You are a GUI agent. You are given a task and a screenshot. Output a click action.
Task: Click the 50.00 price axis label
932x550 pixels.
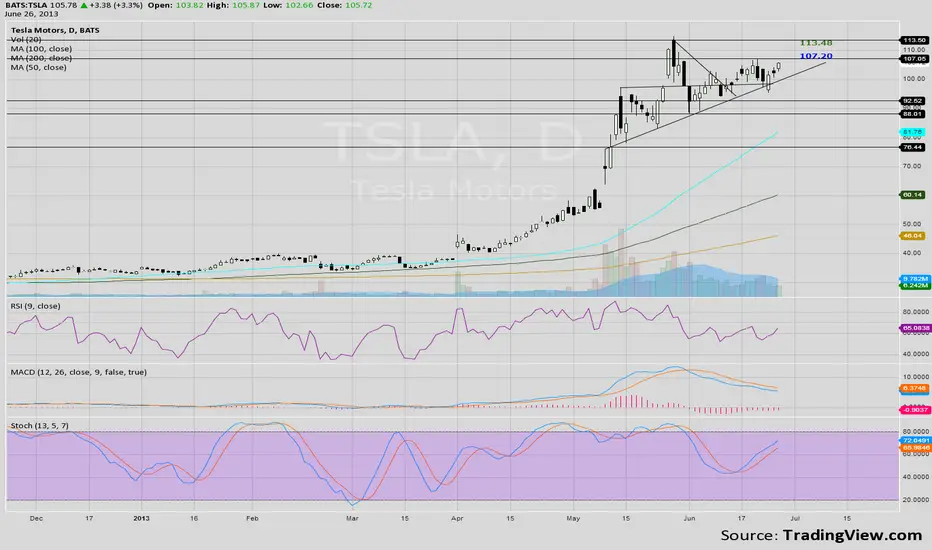[912, 224]
